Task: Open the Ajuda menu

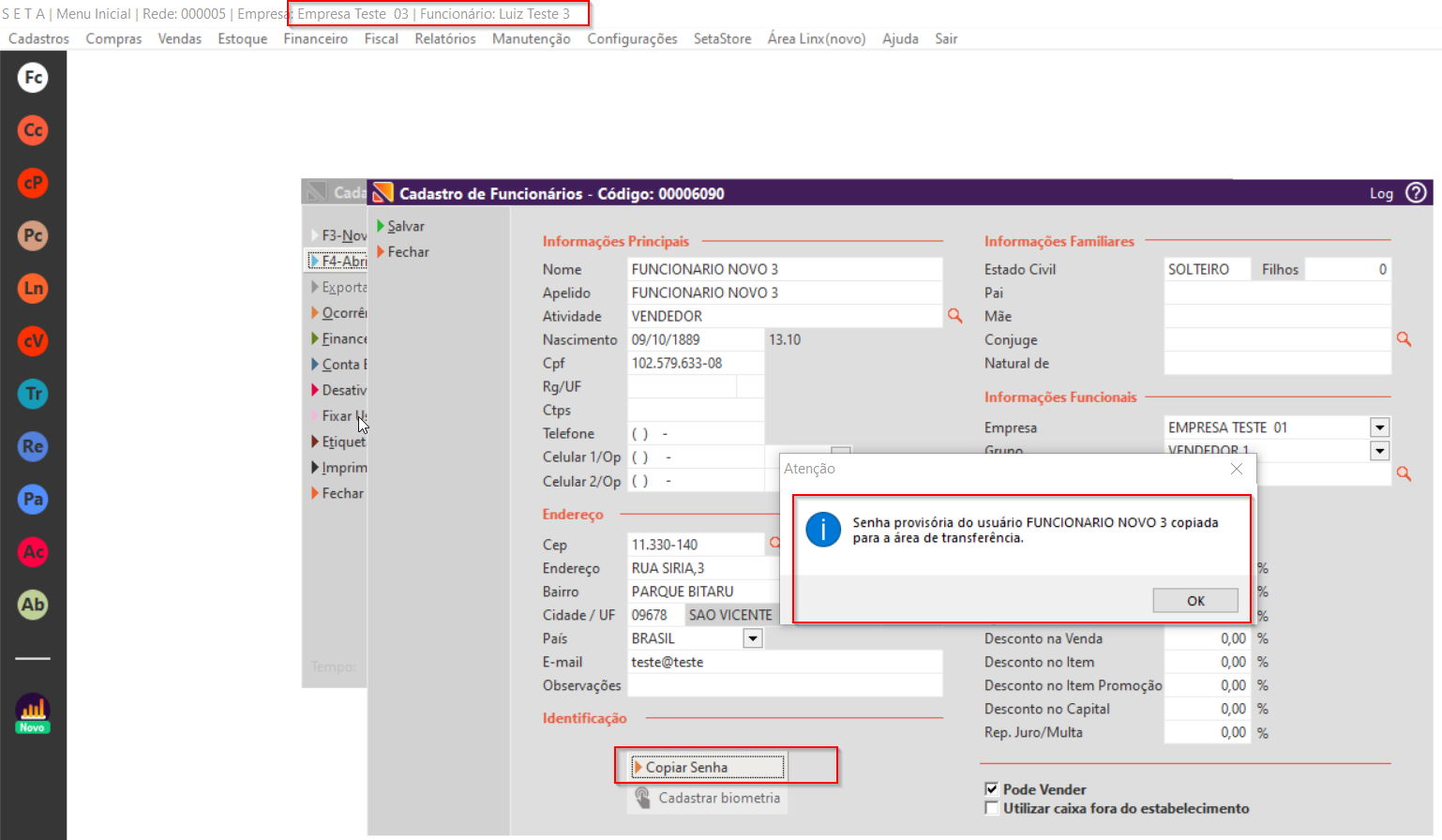Action: pyautogui.click(x=900, y=38)
